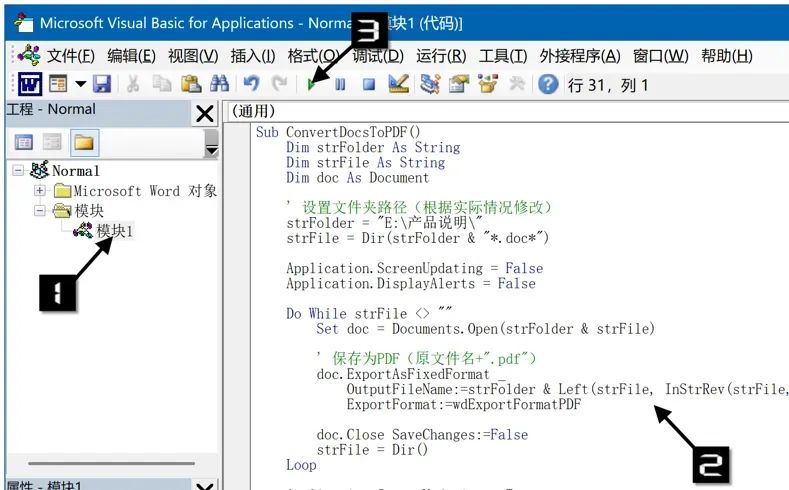Click the Paste clipboard icon
The width and height of the screenshot is (789, 490).
(x=191, y=84)
